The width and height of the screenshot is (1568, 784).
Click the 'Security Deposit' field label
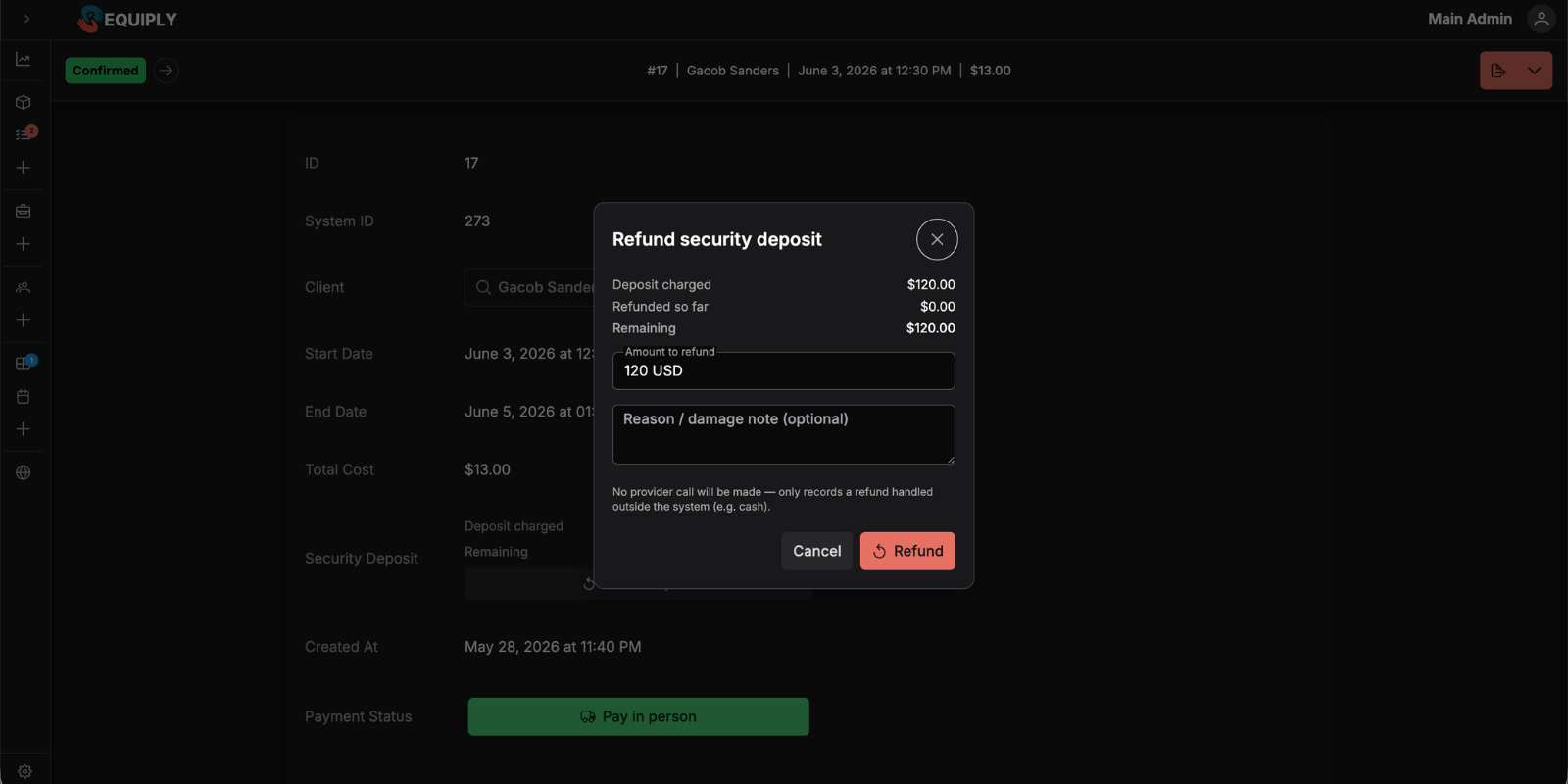tap(362, 559)
